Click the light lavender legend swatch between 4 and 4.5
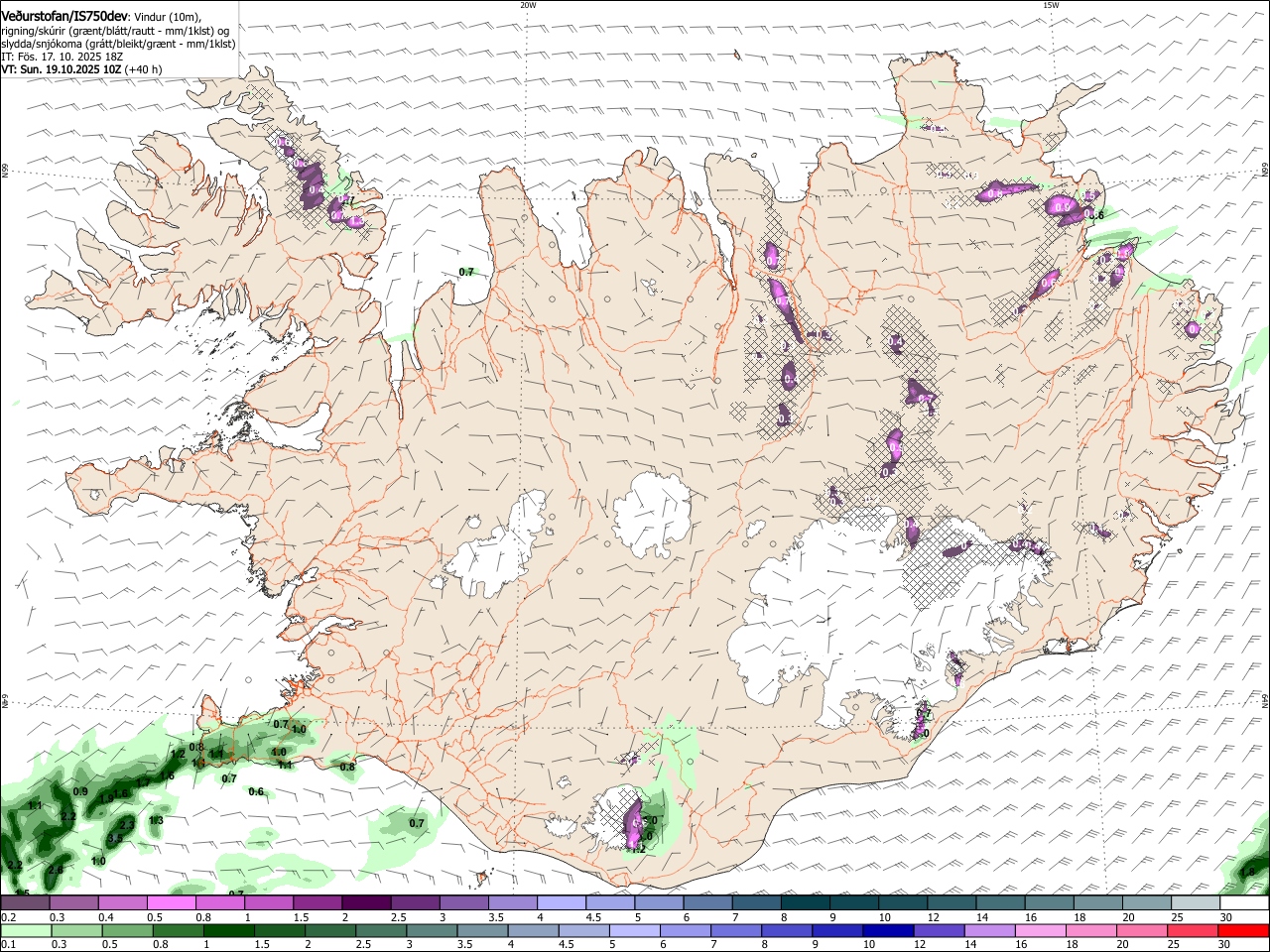This screenshot has height=952, width=1270. coord(562,903)
